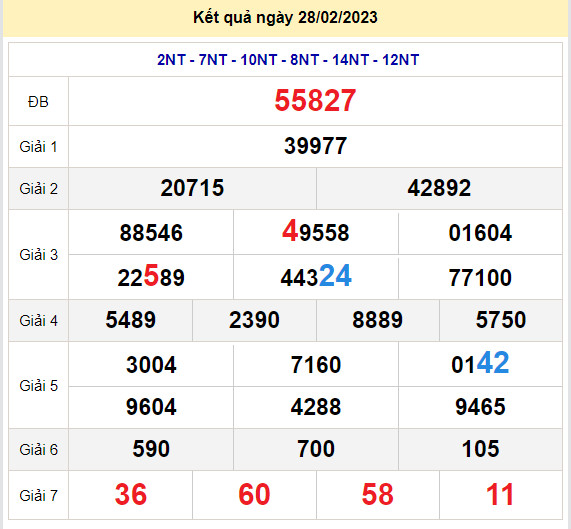Click the special prize number 55827

pos(315,100)
